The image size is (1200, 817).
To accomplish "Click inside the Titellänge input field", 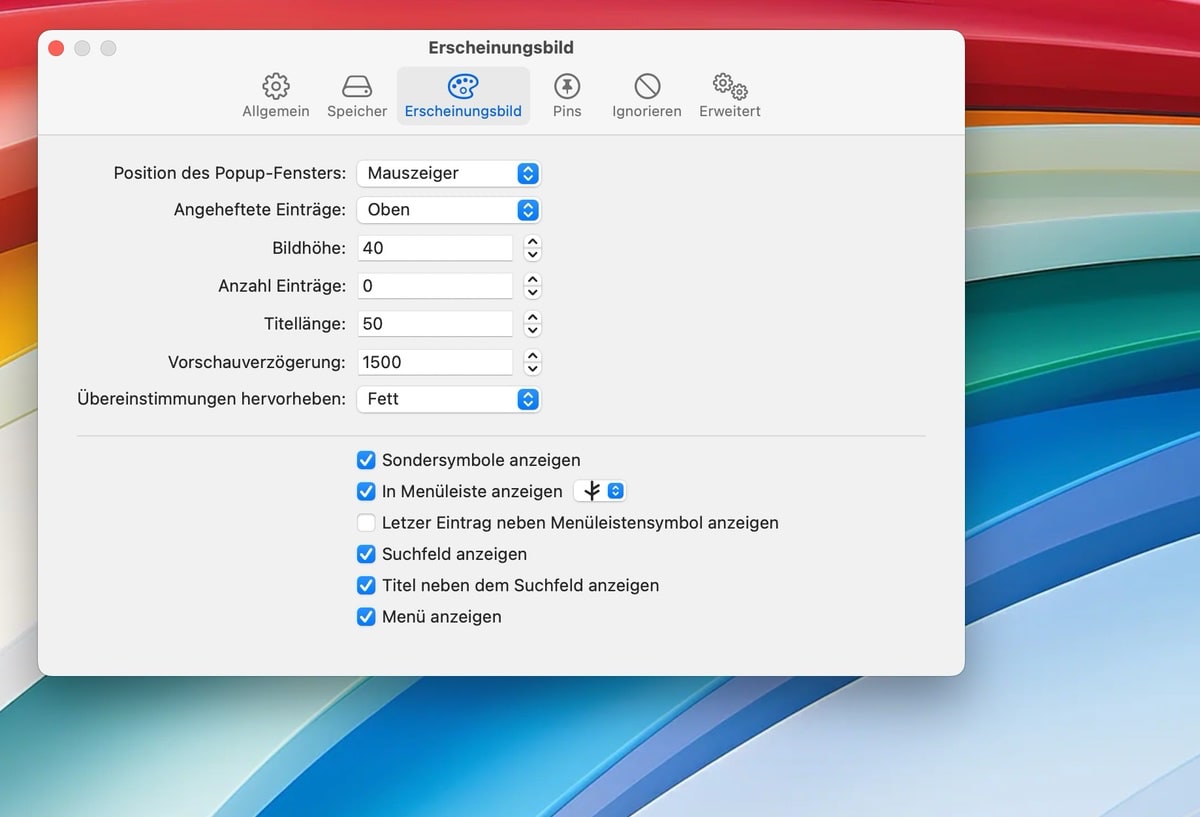I will point(434,323).
